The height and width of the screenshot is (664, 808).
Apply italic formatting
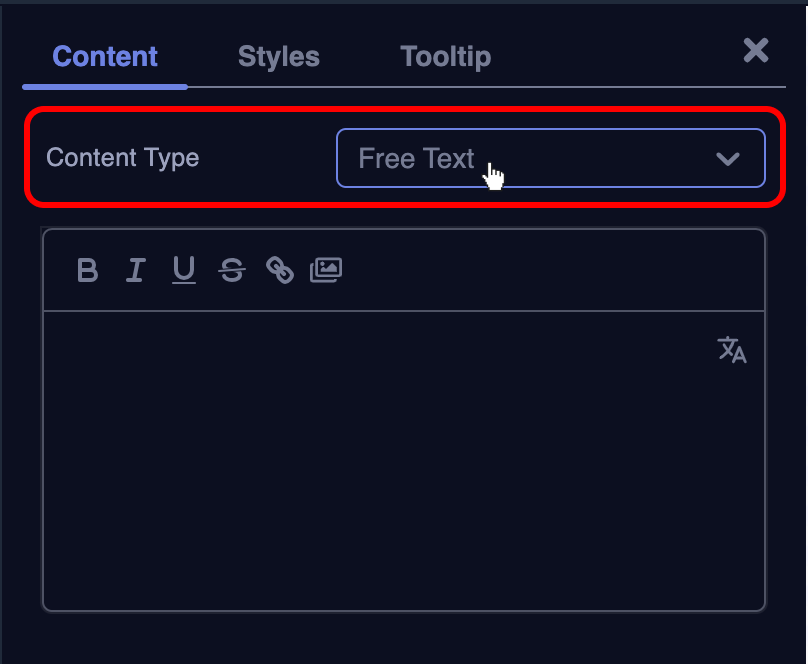click(x=136, y=270)
